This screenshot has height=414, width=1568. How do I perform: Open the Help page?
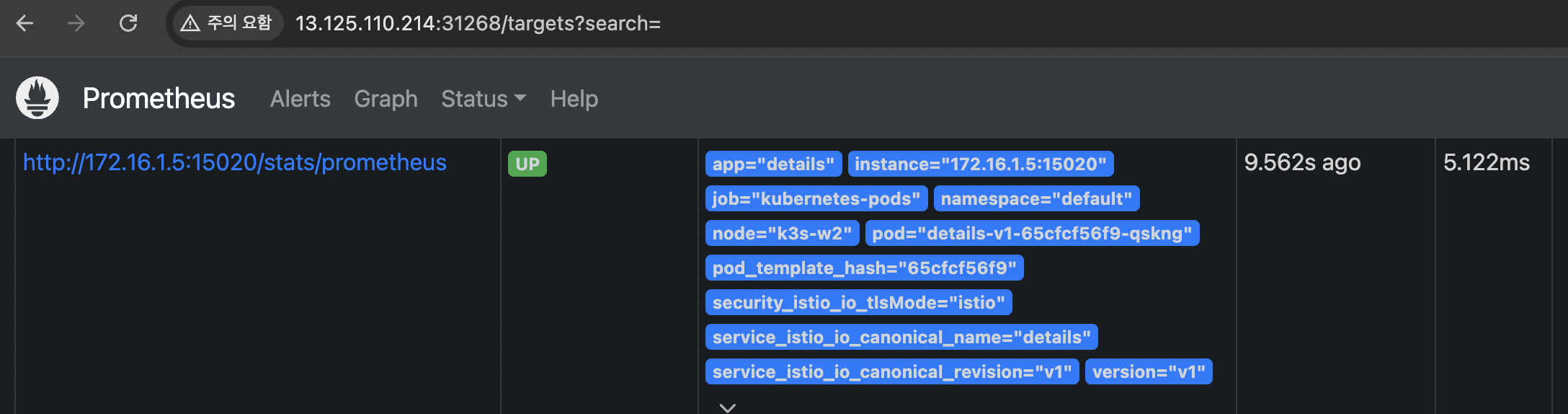[x=574, y=99]
